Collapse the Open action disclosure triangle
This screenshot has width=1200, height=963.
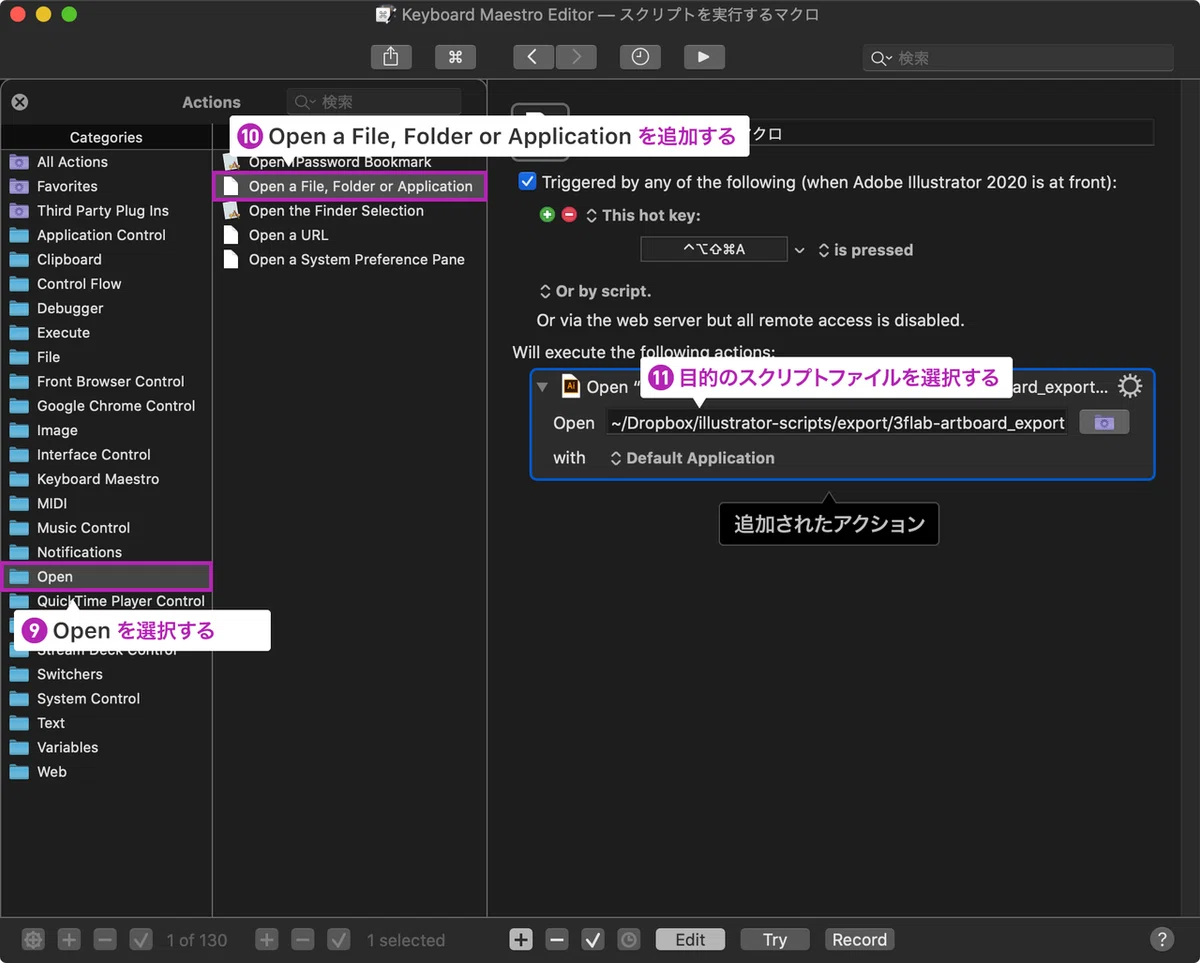coord(543,387)
